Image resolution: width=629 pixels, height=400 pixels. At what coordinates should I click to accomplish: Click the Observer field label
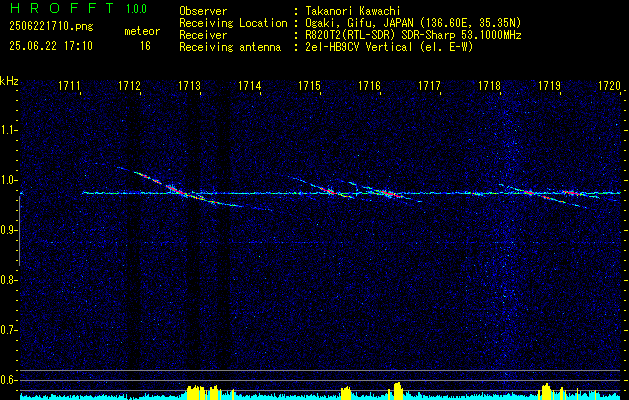tap(203, 11)
